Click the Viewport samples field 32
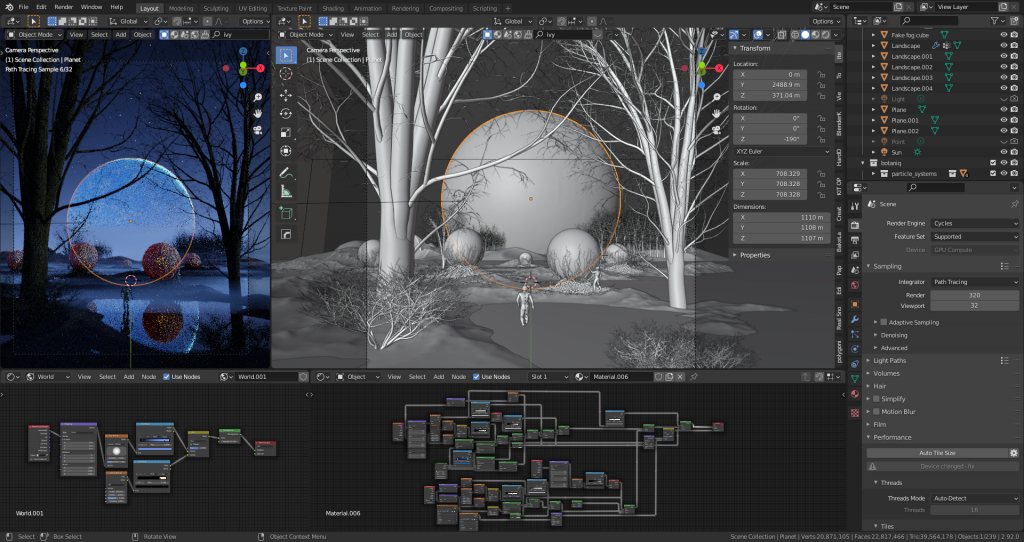This screenshot has width=1024, height=542. (x=975, y=306)
